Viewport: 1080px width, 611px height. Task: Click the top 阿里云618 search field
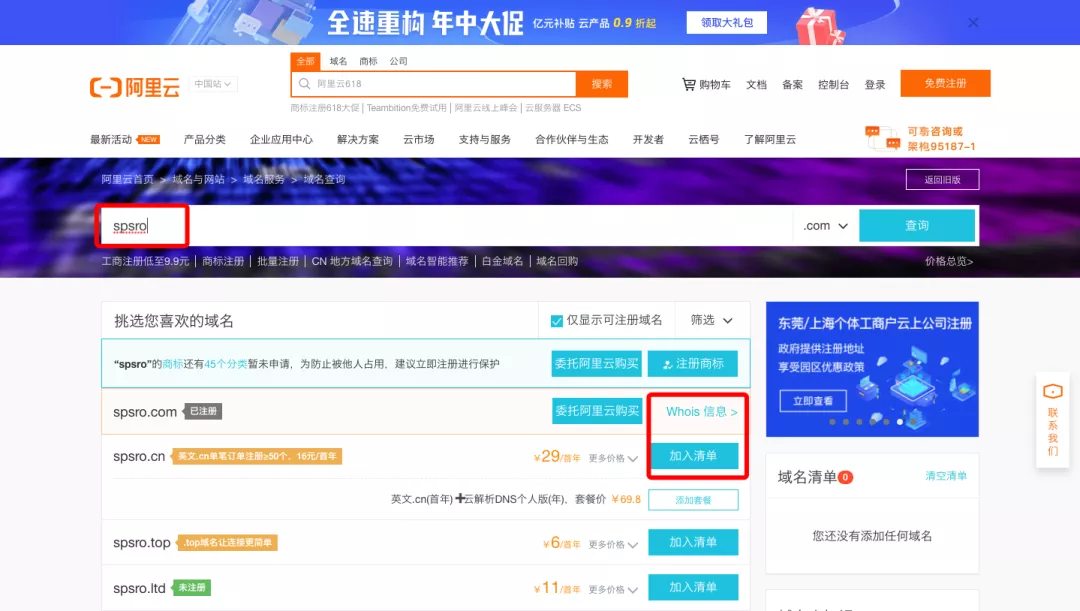pos(434,84)
